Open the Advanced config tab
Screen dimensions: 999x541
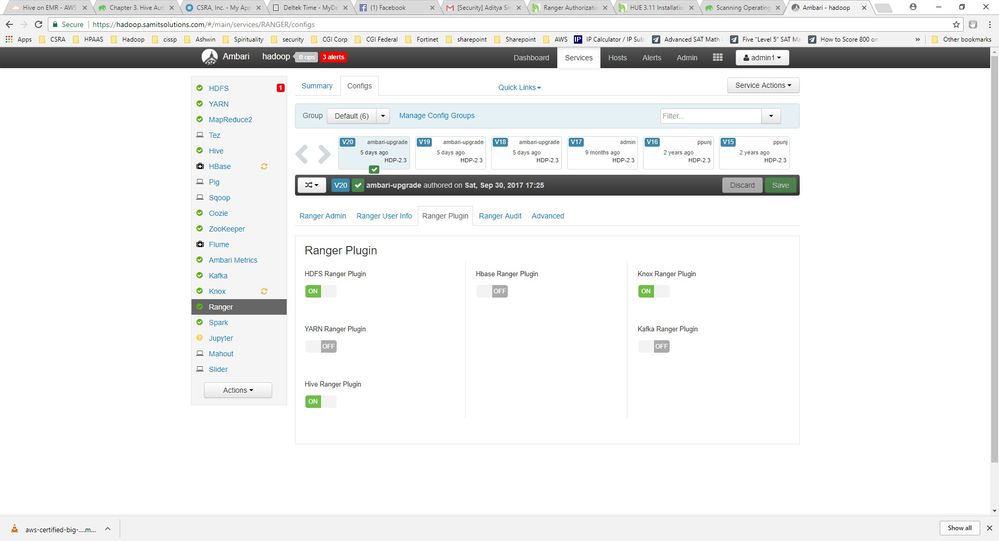548,216
